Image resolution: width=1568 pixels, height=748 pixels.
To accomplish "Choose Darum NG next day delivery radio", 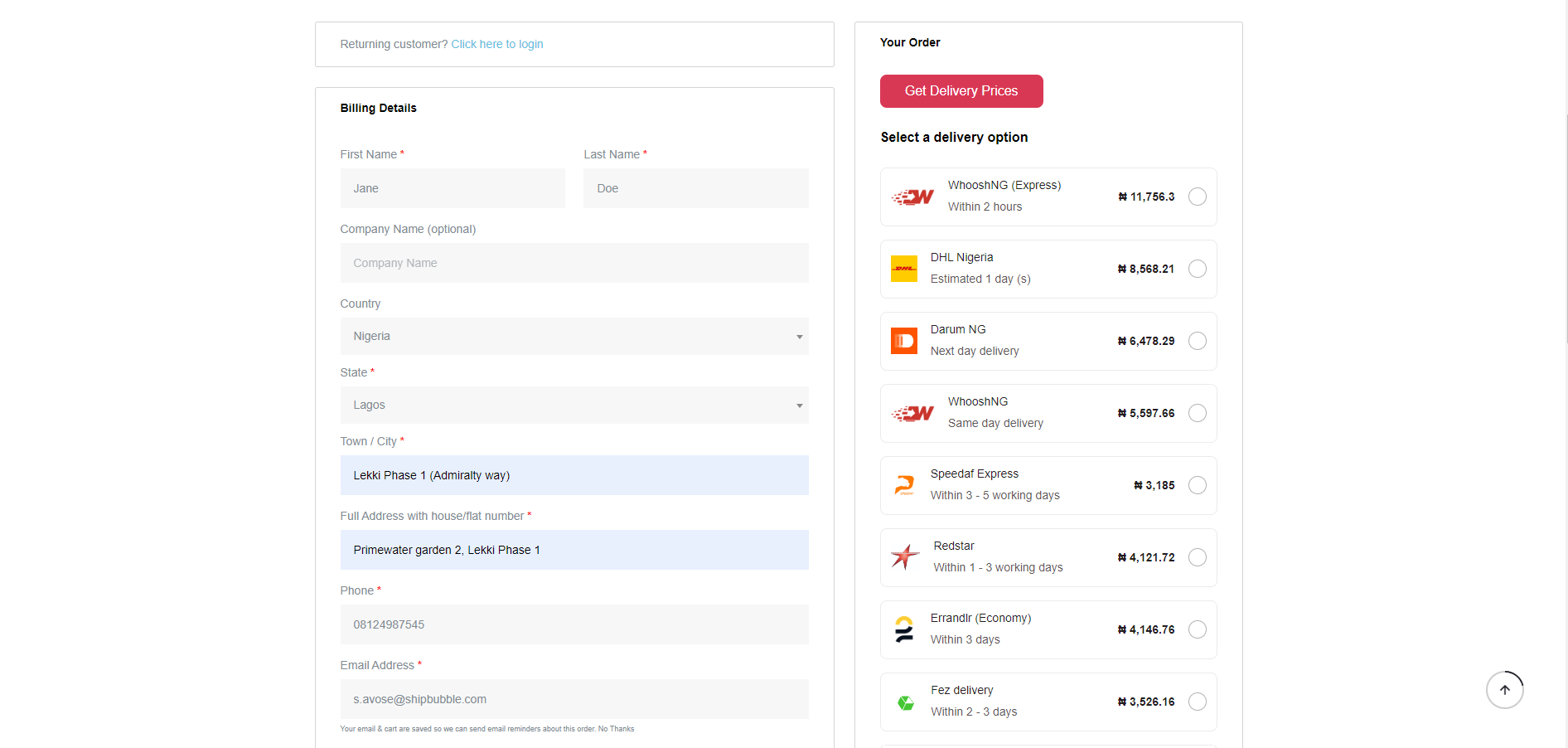I will tap(1198, 341).
